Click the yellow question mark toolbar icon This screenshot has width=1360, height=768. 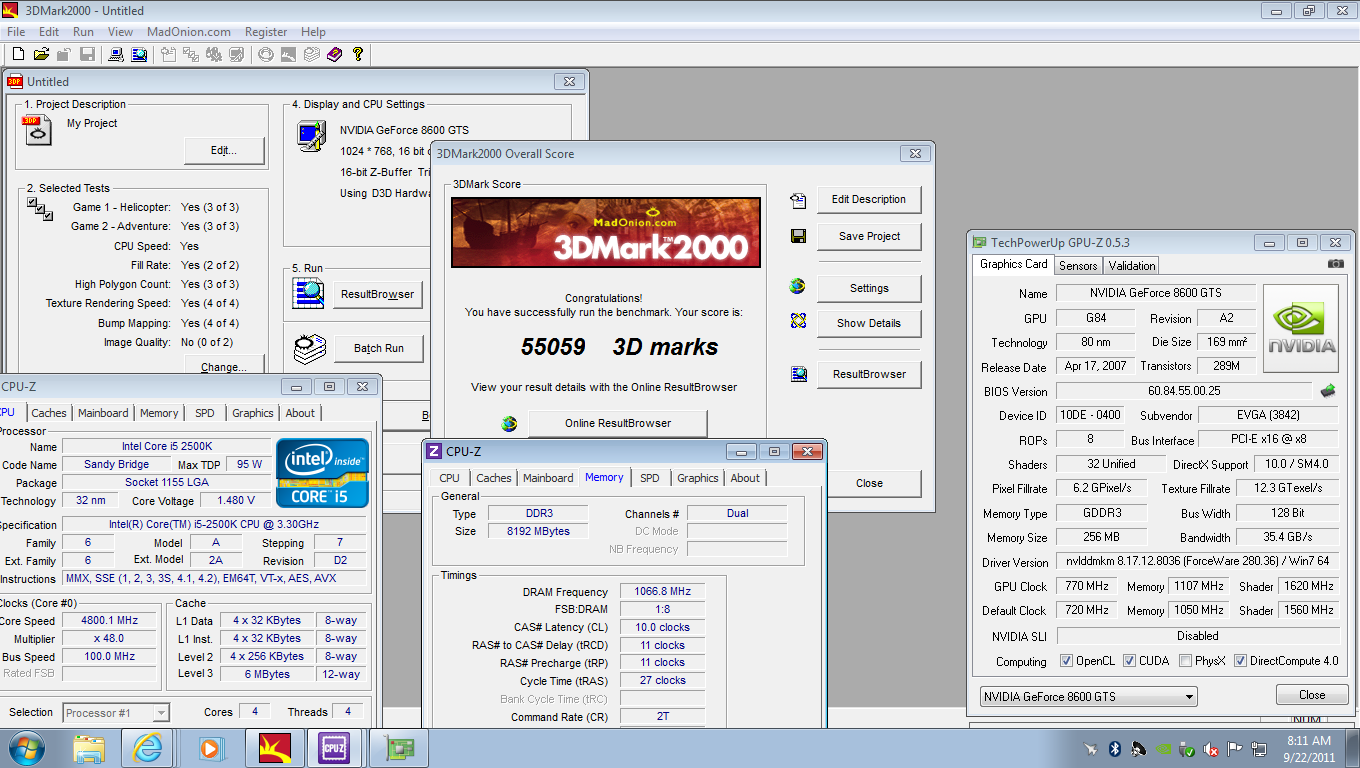[357, 54]
